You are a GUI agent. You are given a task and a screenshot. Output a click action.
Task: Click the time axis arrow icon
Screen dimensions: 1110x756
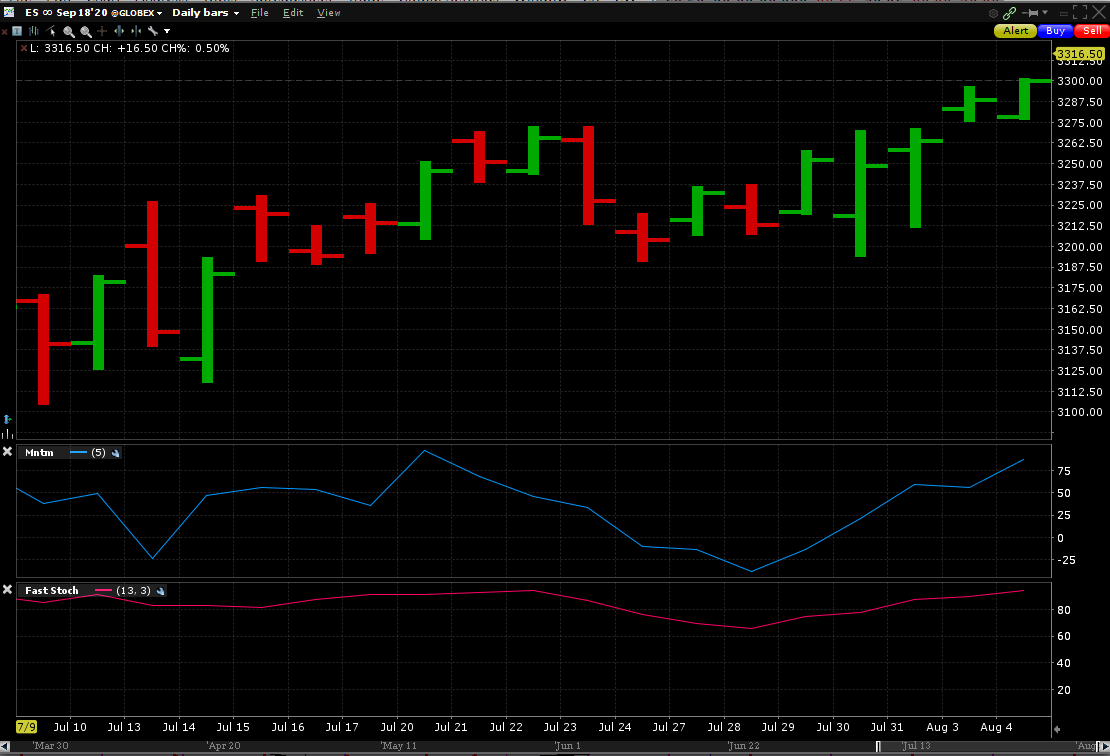(x=1057, y=729)
